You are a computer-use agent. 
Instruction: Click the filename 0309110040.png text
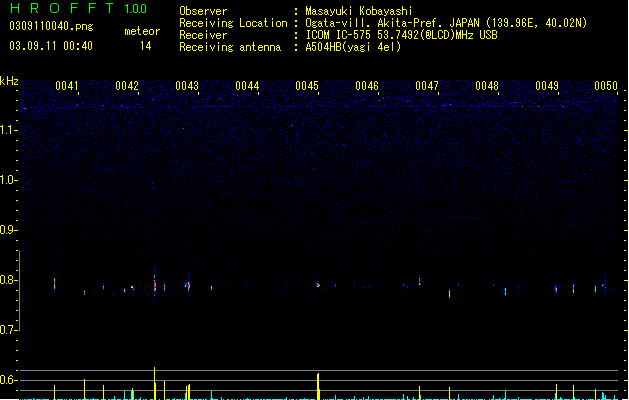(x=51, y=26)
